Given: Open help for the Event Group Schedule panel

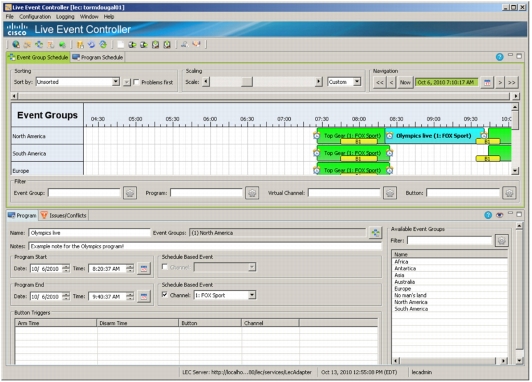Looking at the screenshot, I should tap(499, 57).
